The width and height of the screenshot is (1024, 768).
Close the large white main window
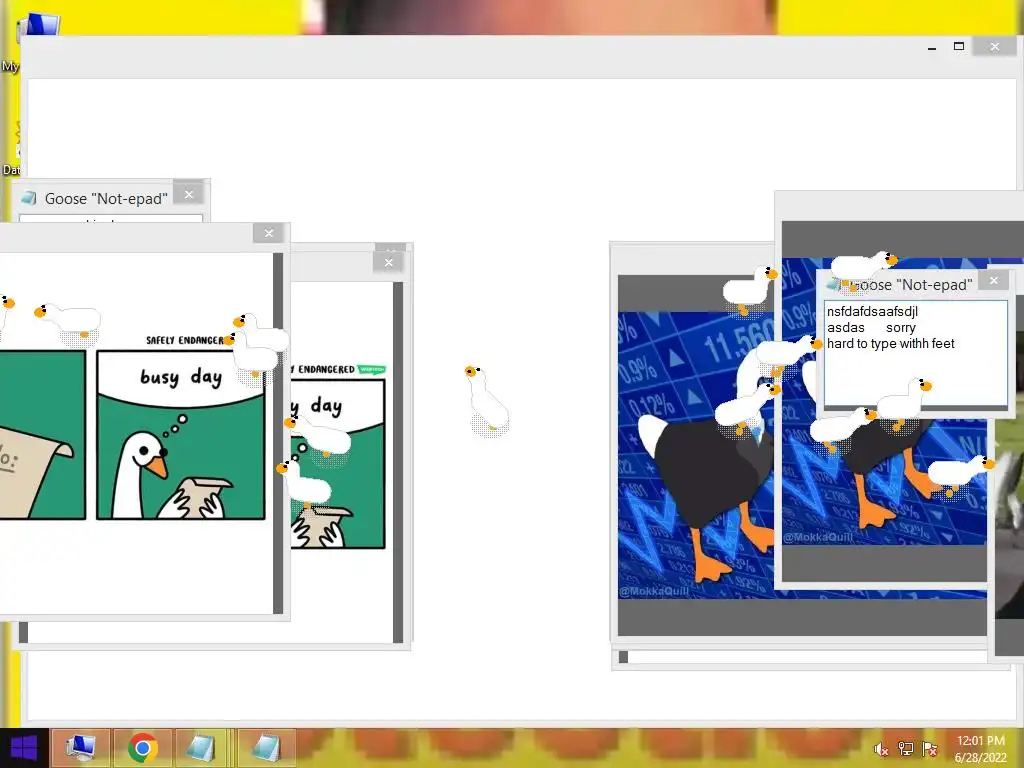(995, 46)
